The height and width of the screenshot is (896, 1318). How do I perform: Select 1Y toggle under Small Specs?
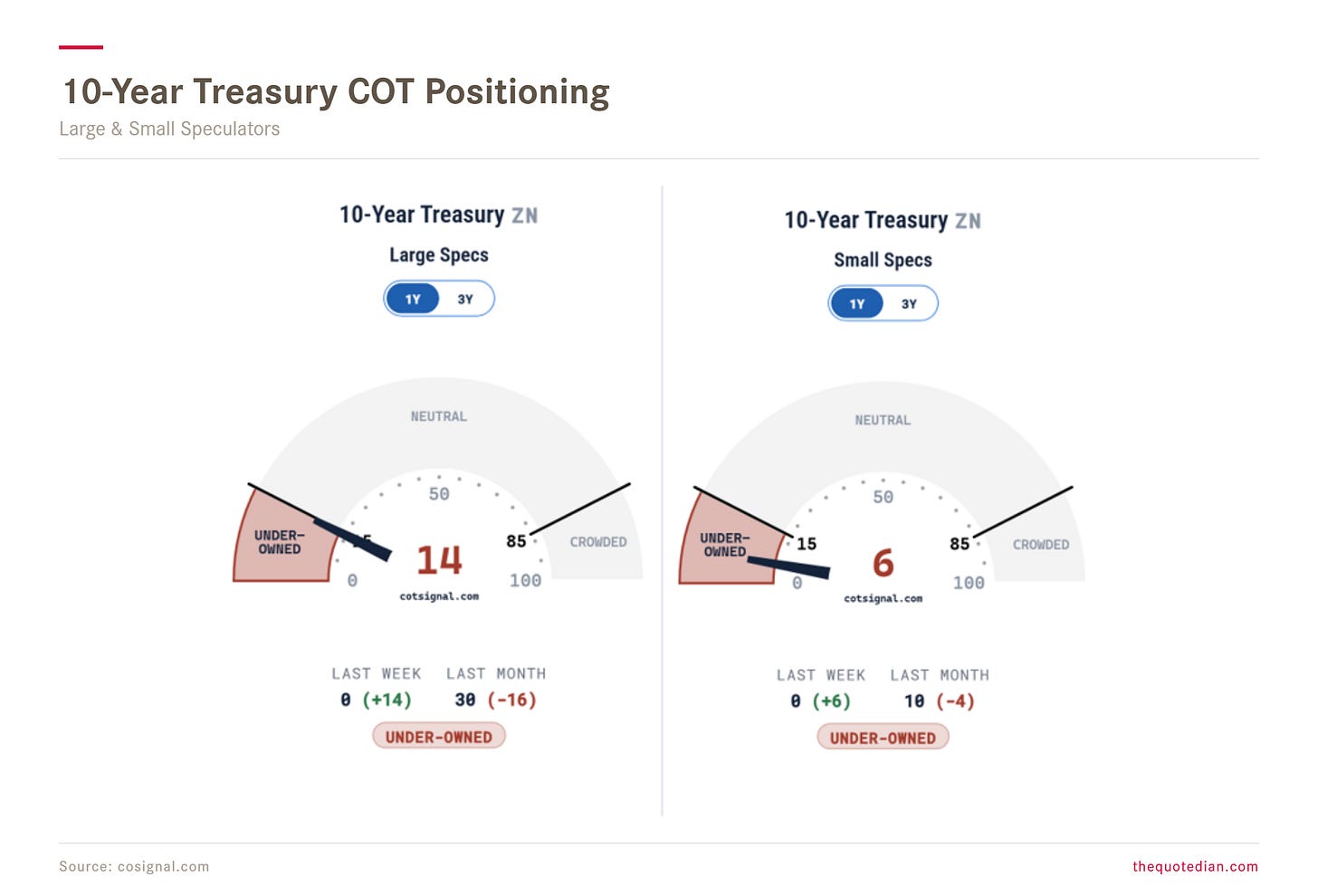(x=857, y=304)
